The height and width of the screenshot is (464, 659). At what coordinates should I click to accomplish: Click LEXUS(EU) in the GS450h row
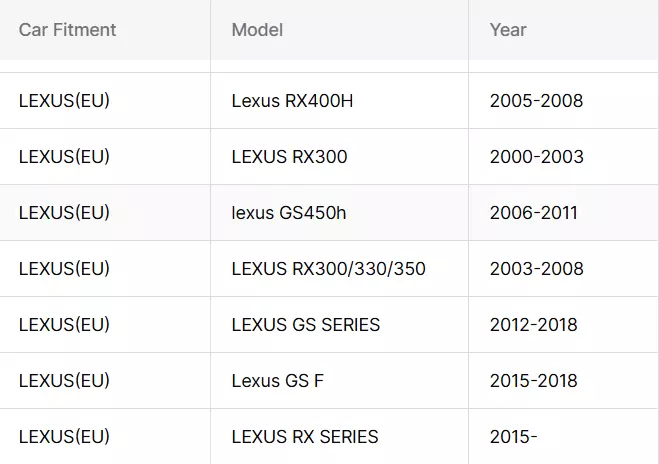click(64, 213)
